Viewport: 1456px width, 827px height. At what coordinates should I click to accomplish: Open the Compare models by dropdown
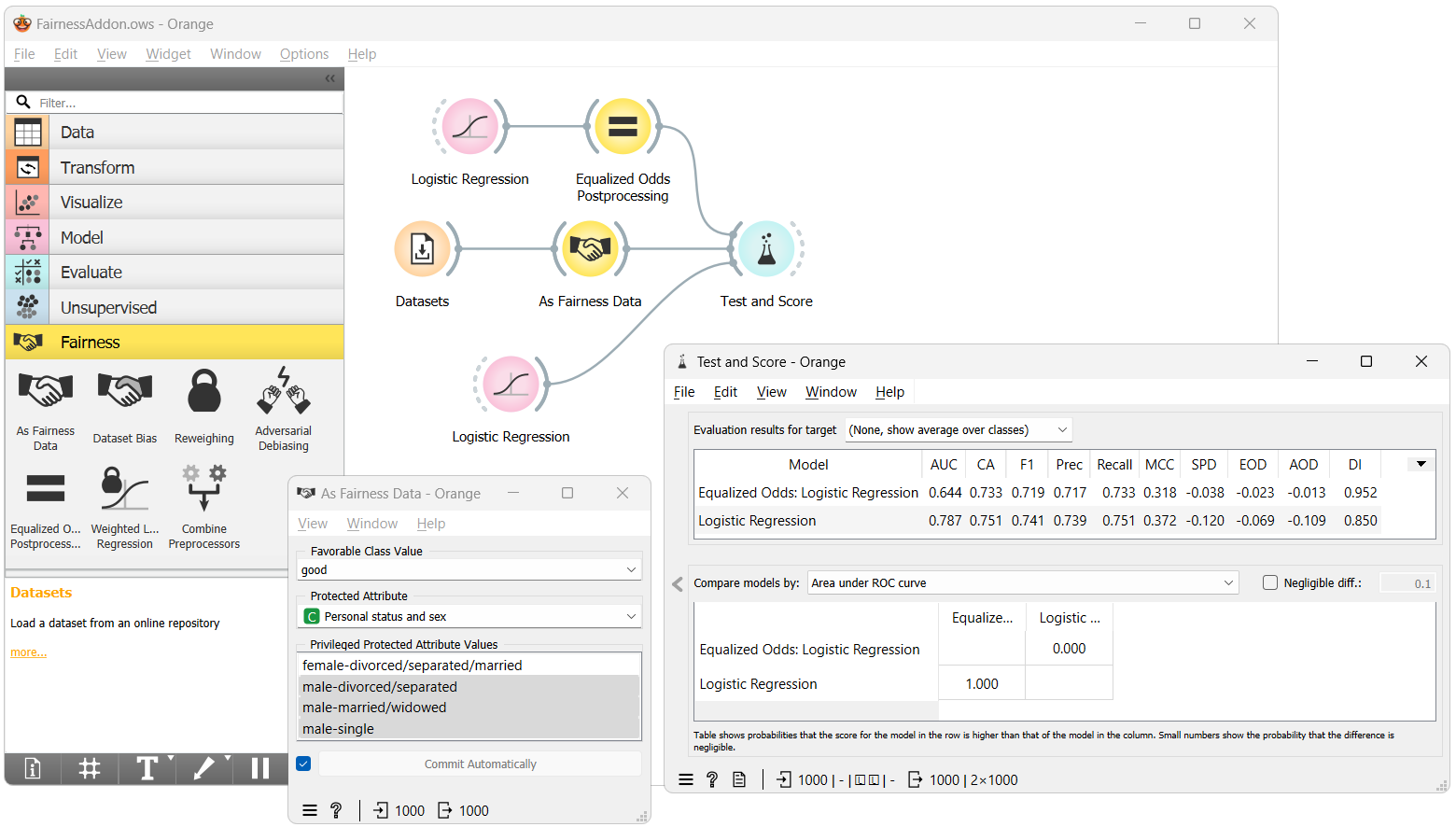click(x=1022, y=582)
